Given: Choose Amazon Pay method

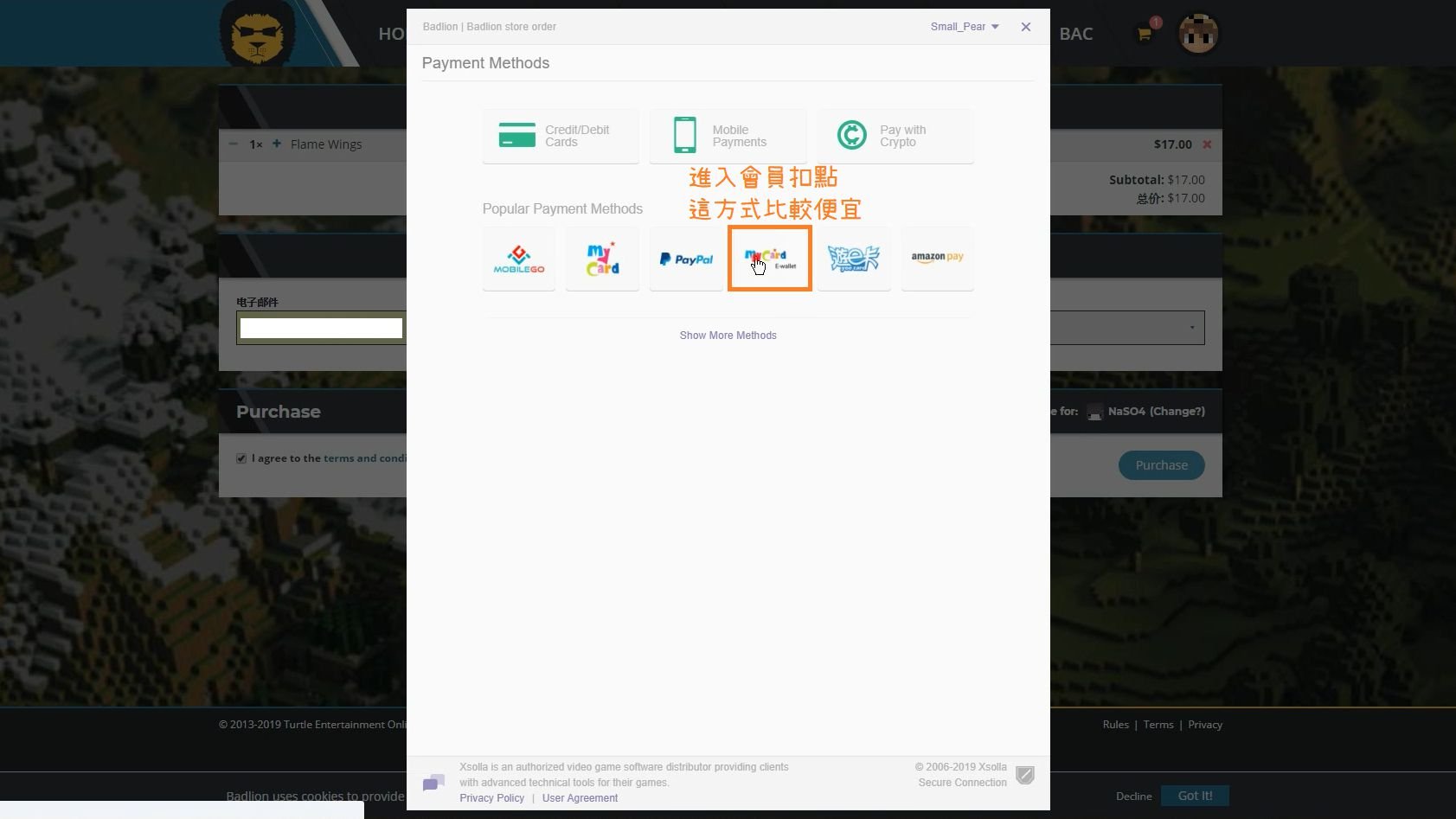Looking at the screenshot, I should pyautogui.click(x=938, y=259).
